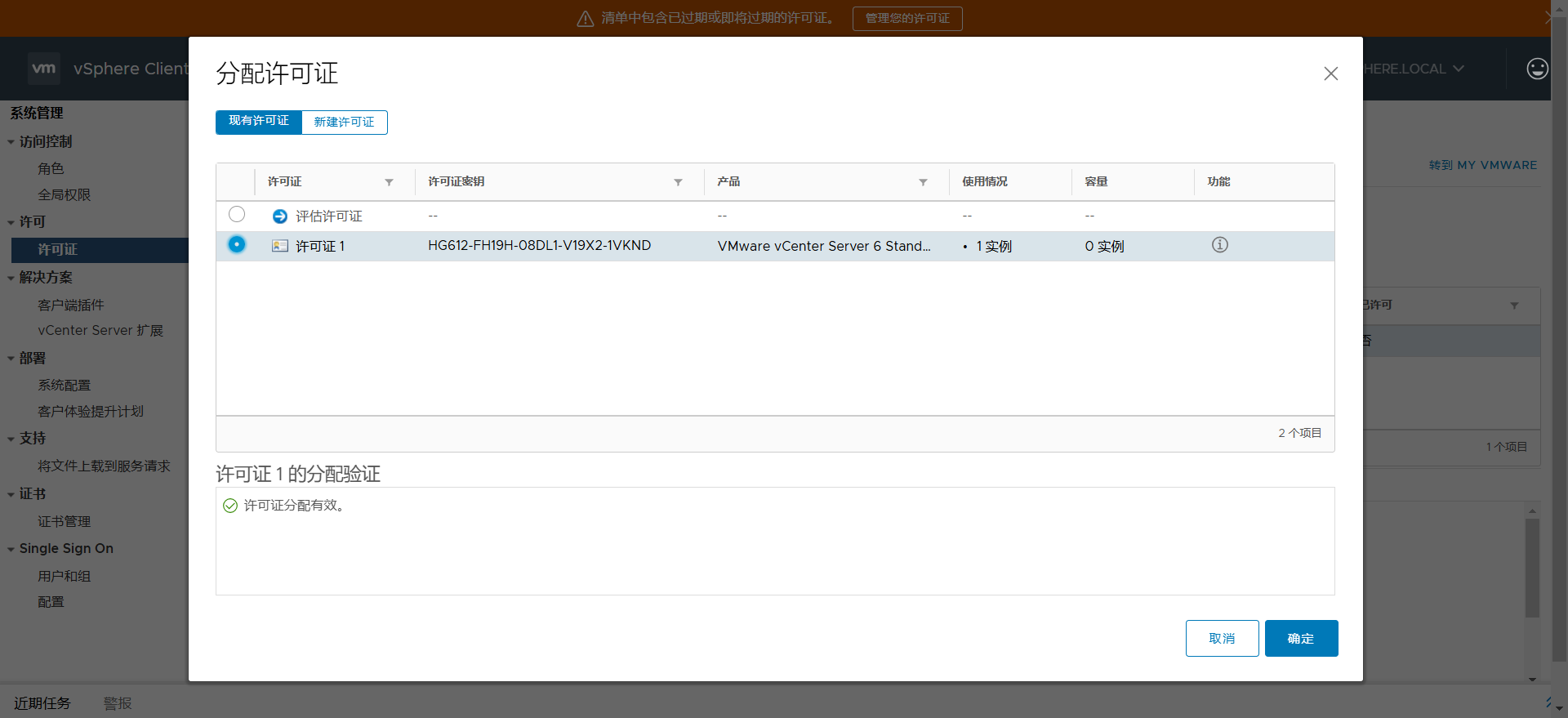Collapse the Single Sign On section
The image size is (1568, 718).
11,549
